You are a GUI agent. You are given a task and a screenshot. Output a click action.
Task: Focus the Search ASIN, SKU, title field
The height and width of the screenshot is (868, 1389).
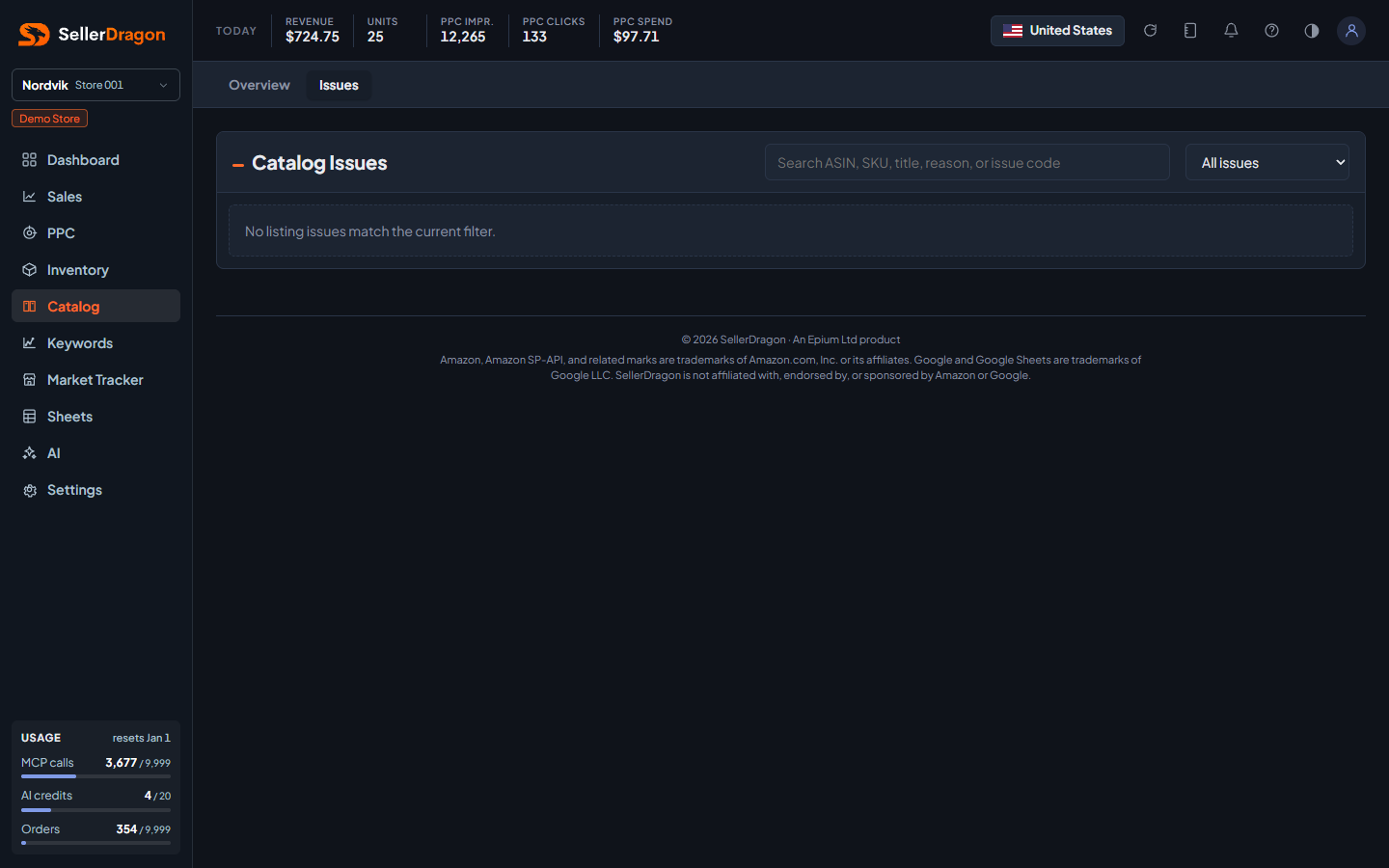tap(967, 163)
